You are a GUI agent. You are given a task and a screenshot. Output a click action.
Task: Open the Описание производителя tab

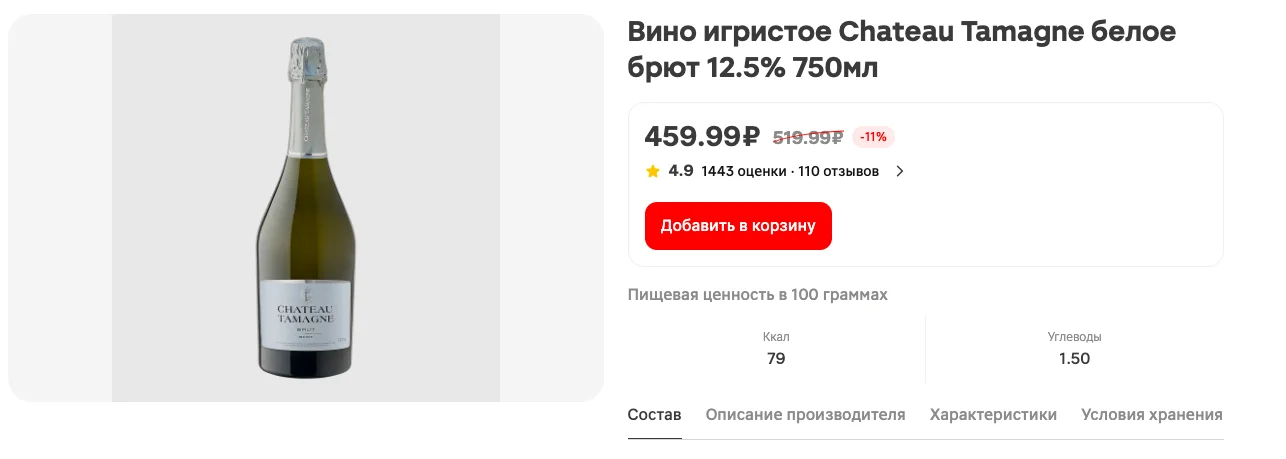tap(805, 415)
